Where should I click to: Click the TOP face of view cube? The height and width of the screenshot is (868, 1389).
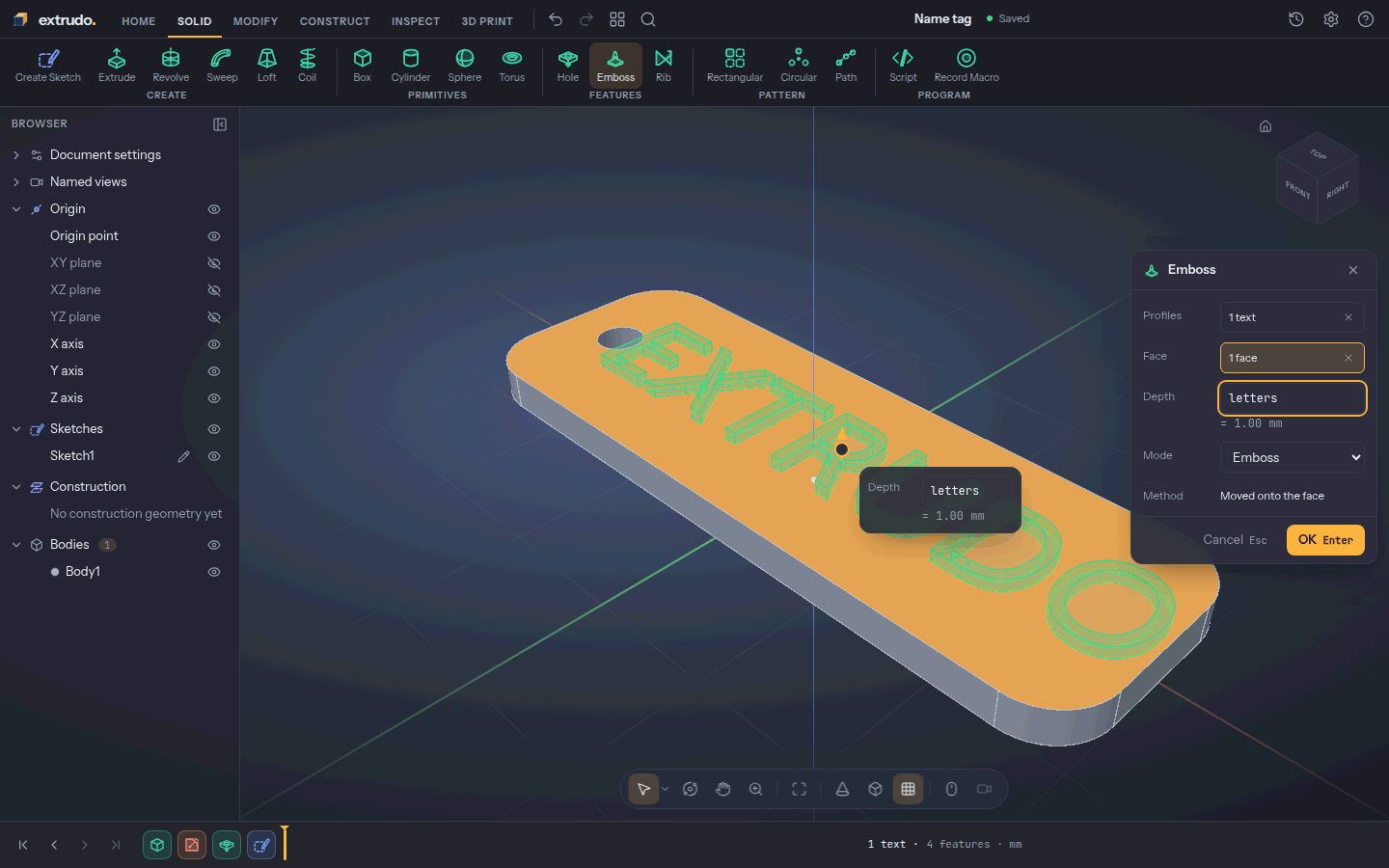tap(1318, 154)
